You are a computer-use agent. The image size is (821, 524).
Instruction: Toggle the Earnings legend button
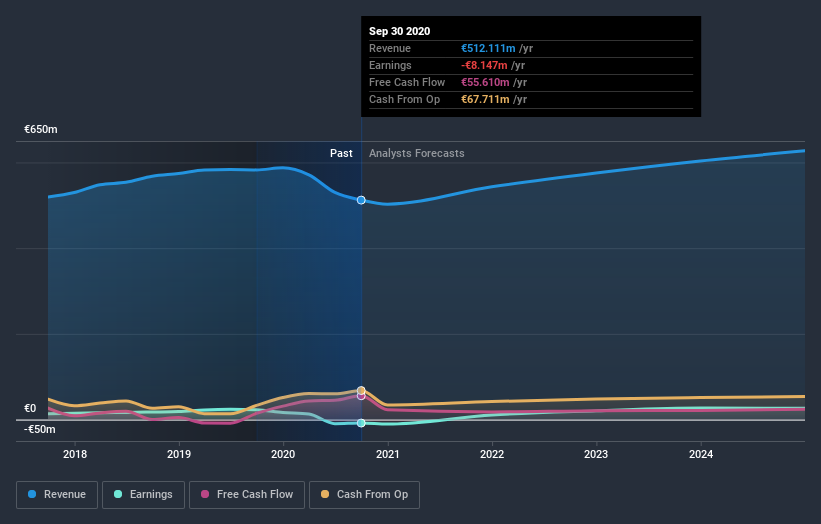click(143, 495)
